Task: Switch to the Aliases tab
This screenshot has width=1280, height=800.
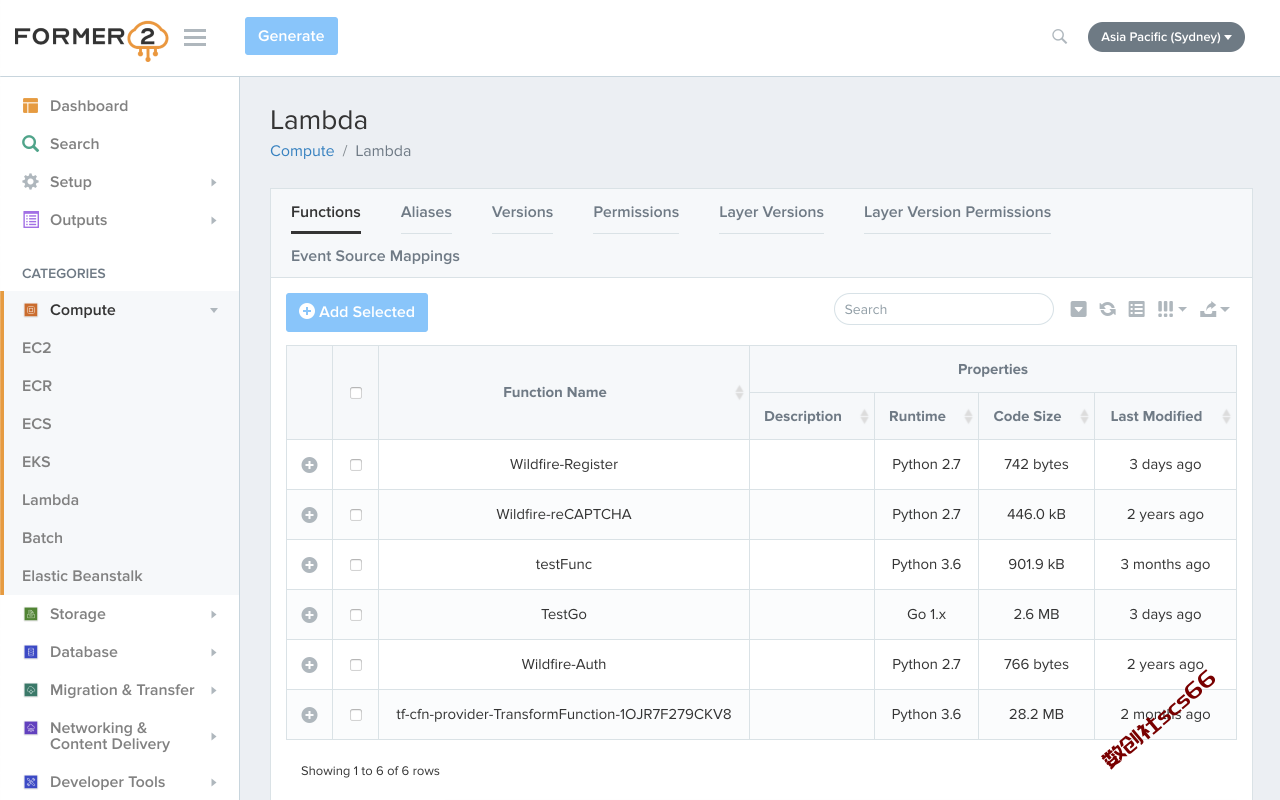Action: point(426,212)
